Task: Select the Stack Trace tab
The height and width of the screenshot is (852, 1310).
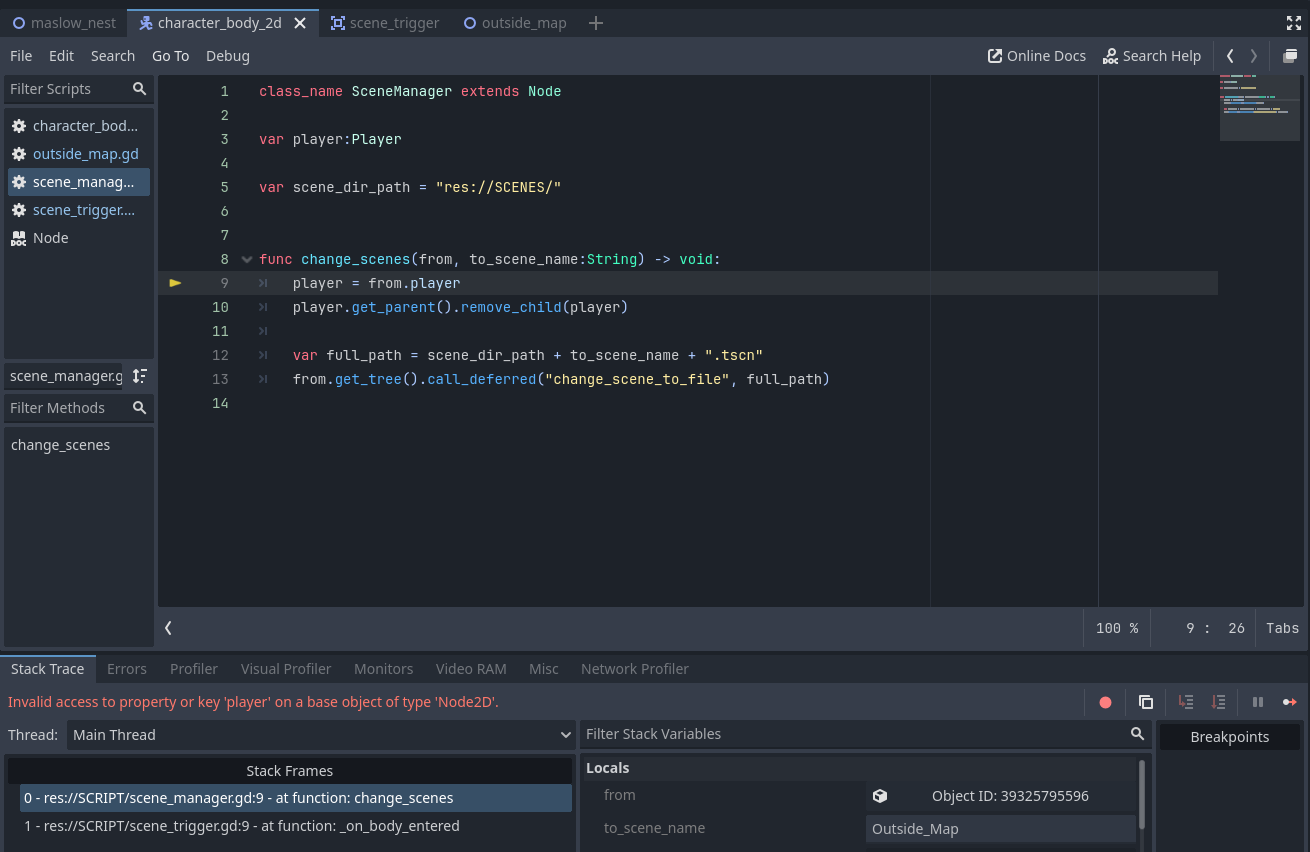Action: (48, 669)
